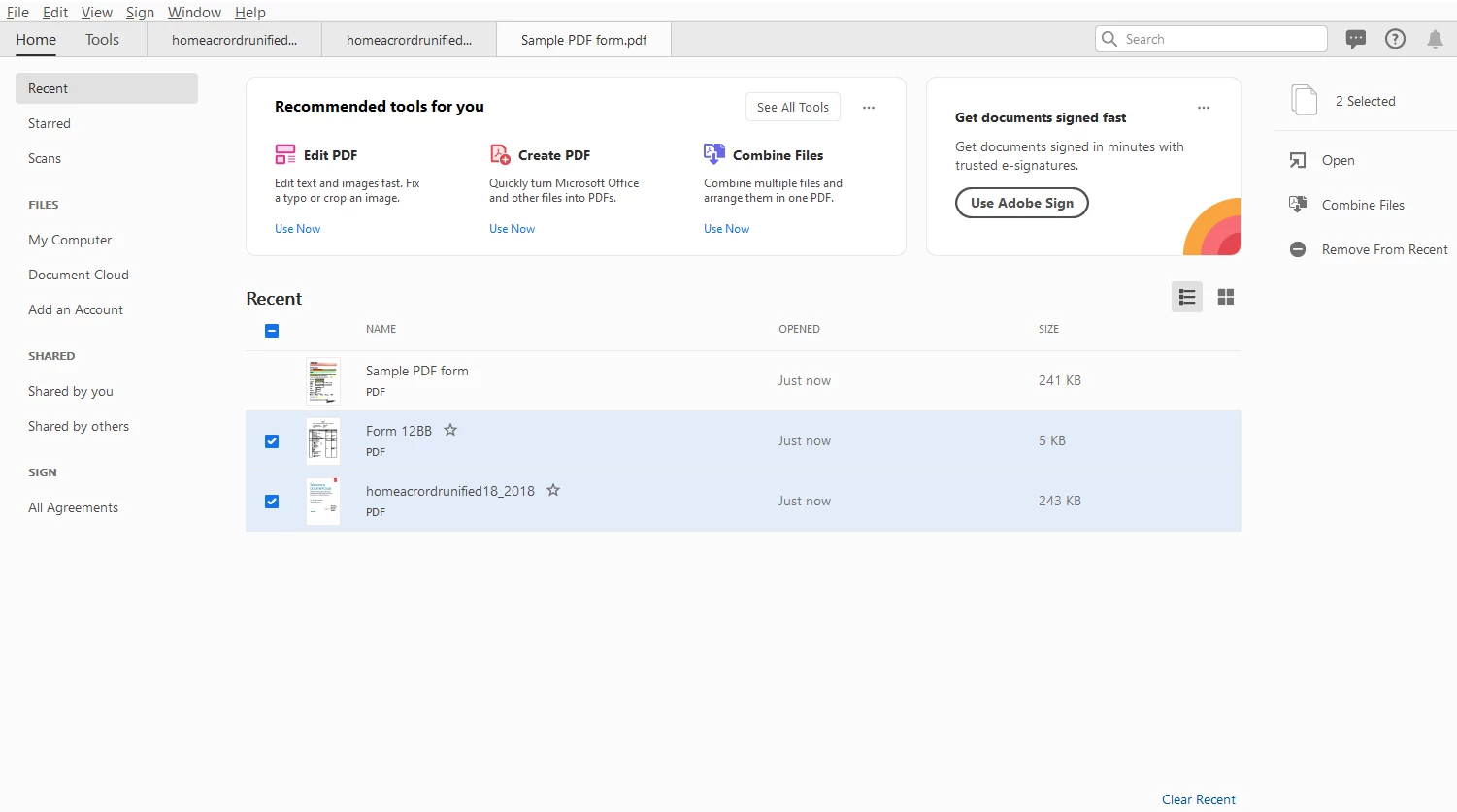
Task: Click Use Now under Create PDF
Action: pos(512,229)
